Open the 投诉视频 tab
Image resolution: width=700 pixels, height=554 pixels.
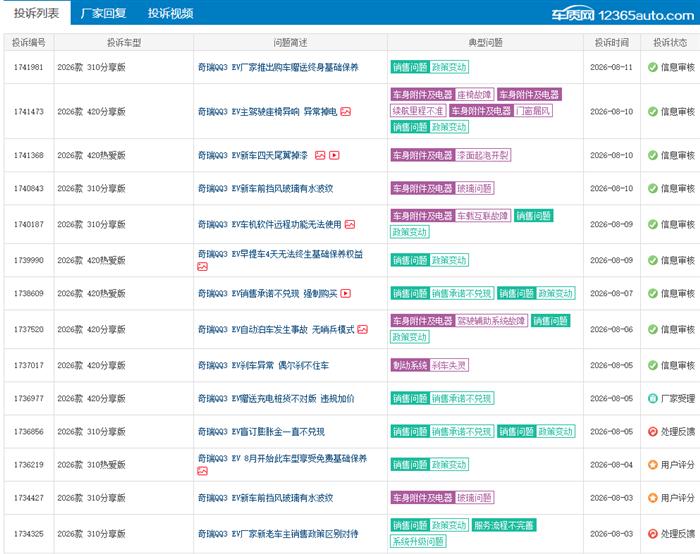[171, 13]
